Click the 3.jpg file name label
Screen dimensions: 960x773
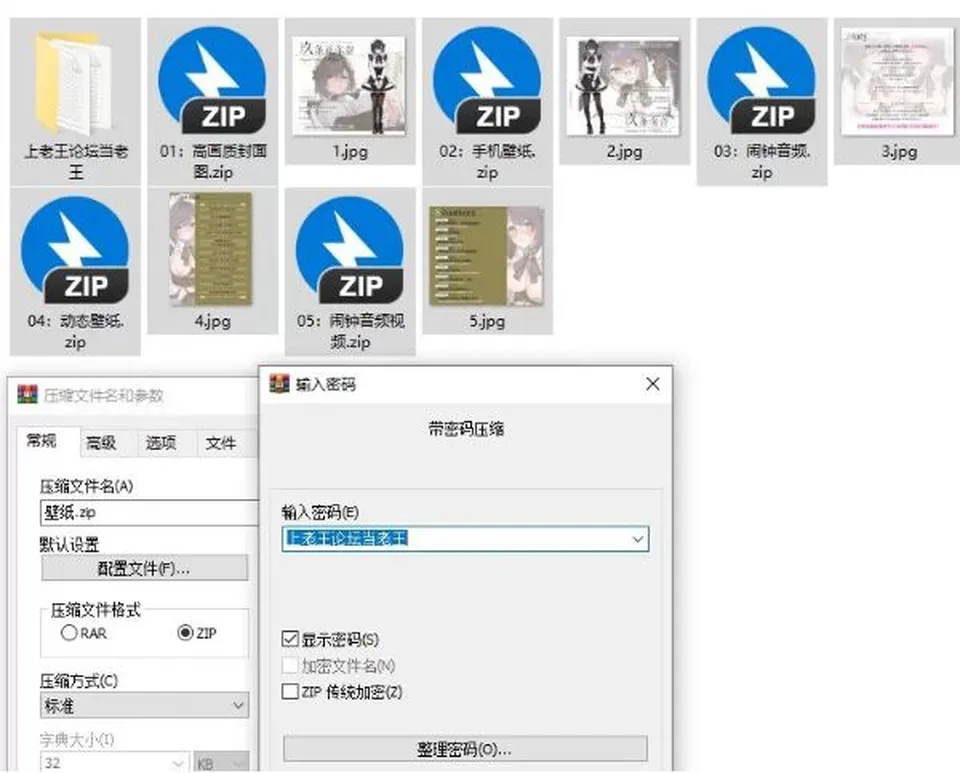click(x=899, y=151)
